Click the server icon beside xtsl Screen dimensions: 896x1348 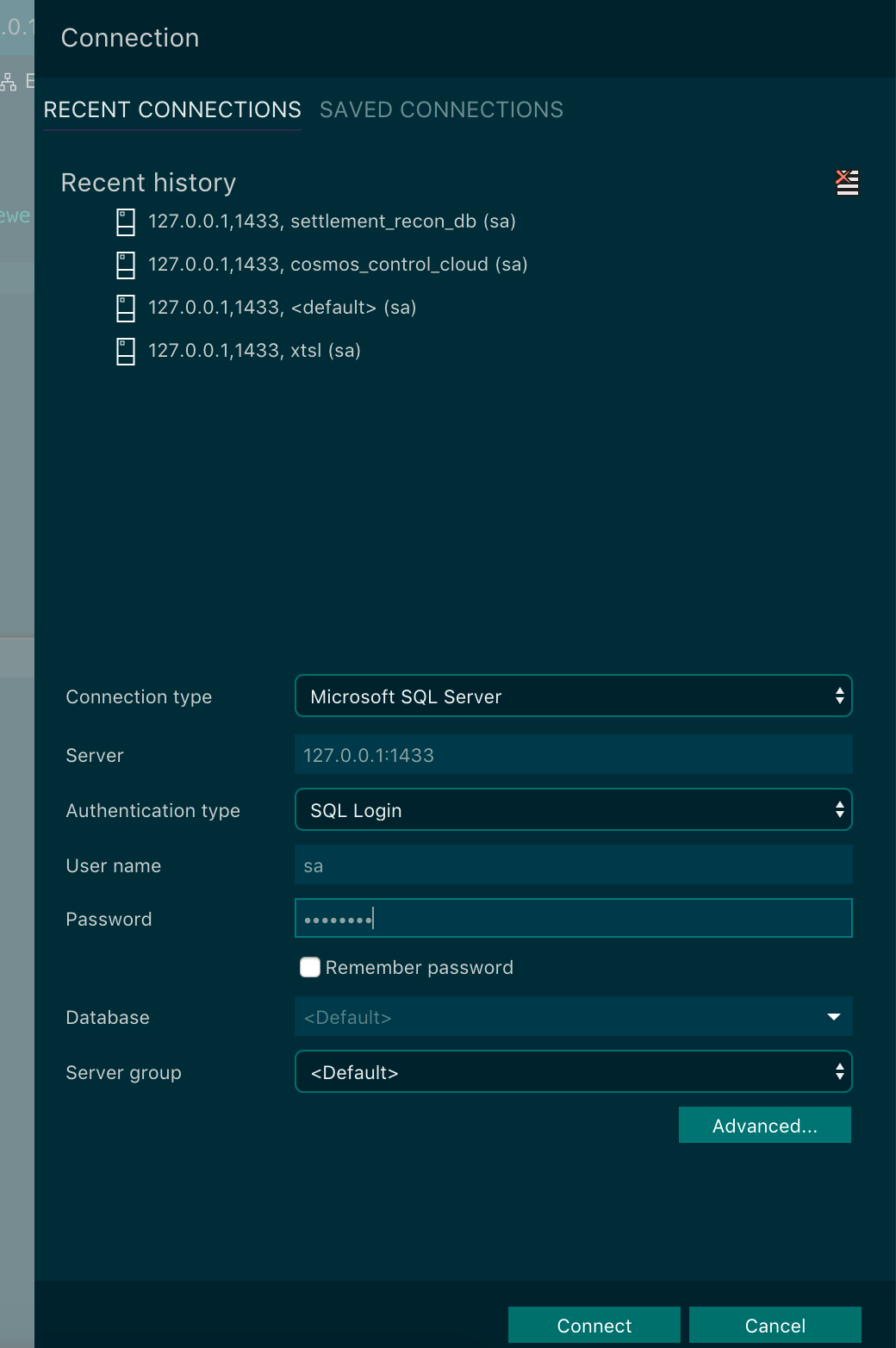(x=126, y=351)
